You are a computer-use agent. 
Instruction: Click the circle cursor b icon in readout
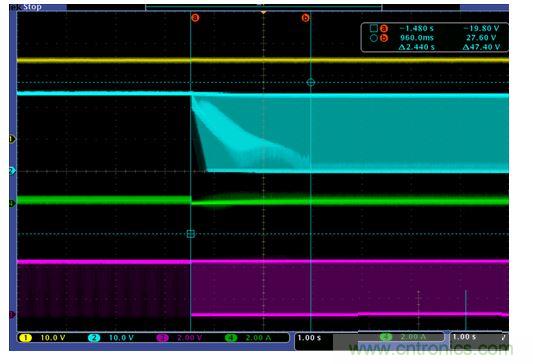(374, 38)
